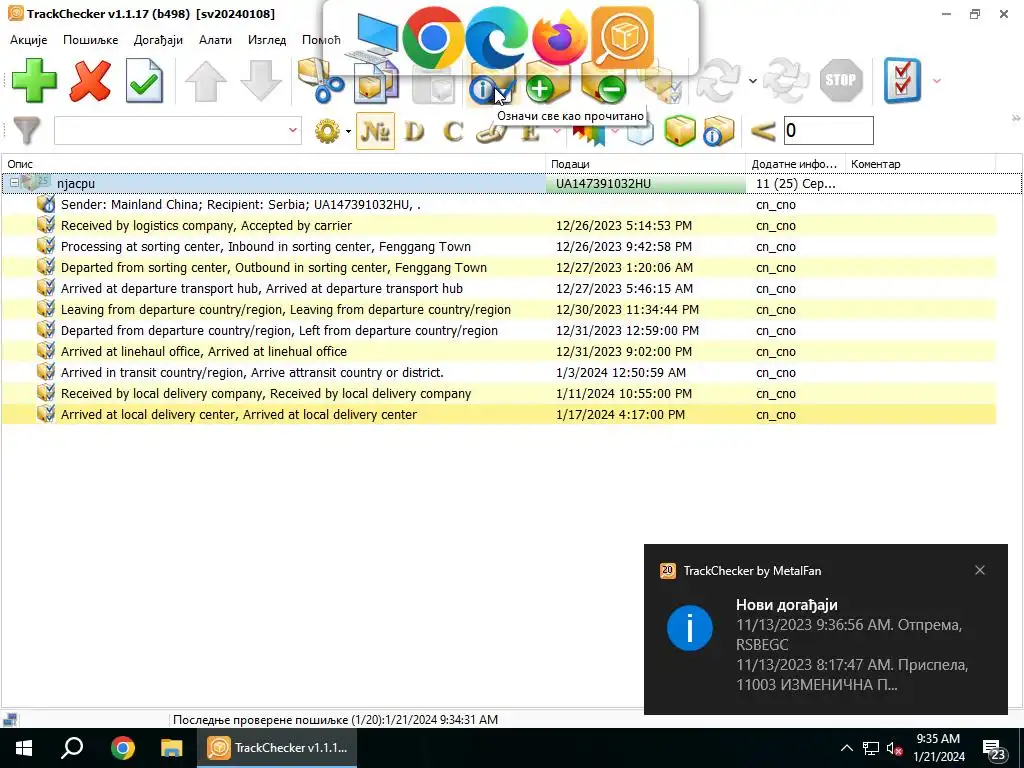The image size is (1024, 768).
Task: Click the golden less-than sign icon
Action: click(x=762, y=132)
